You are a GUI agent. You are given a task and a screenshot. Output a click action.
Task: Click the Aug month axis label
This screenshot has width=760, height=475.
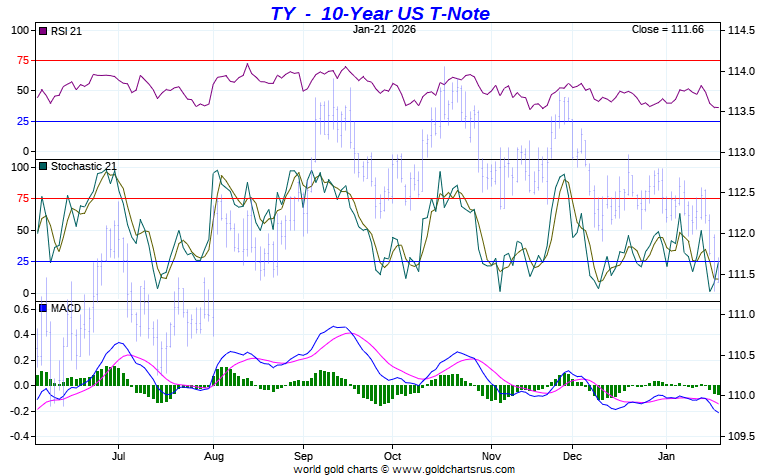[214, 456]
